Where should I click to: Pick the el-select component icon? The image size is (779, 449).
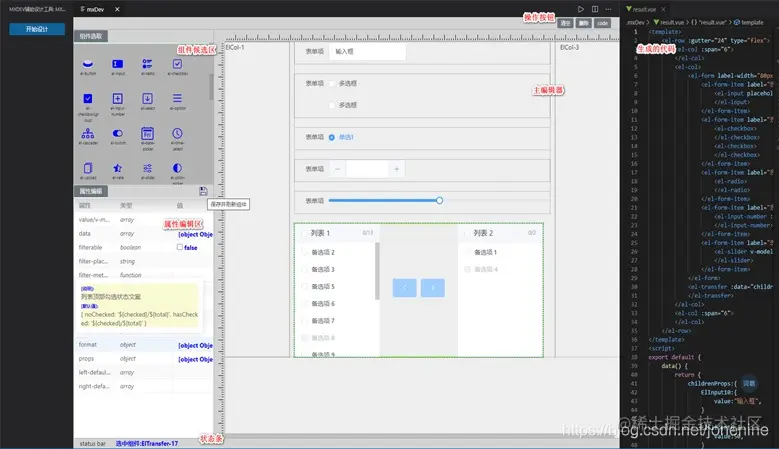pyautogui.click(x=147, y=98)
